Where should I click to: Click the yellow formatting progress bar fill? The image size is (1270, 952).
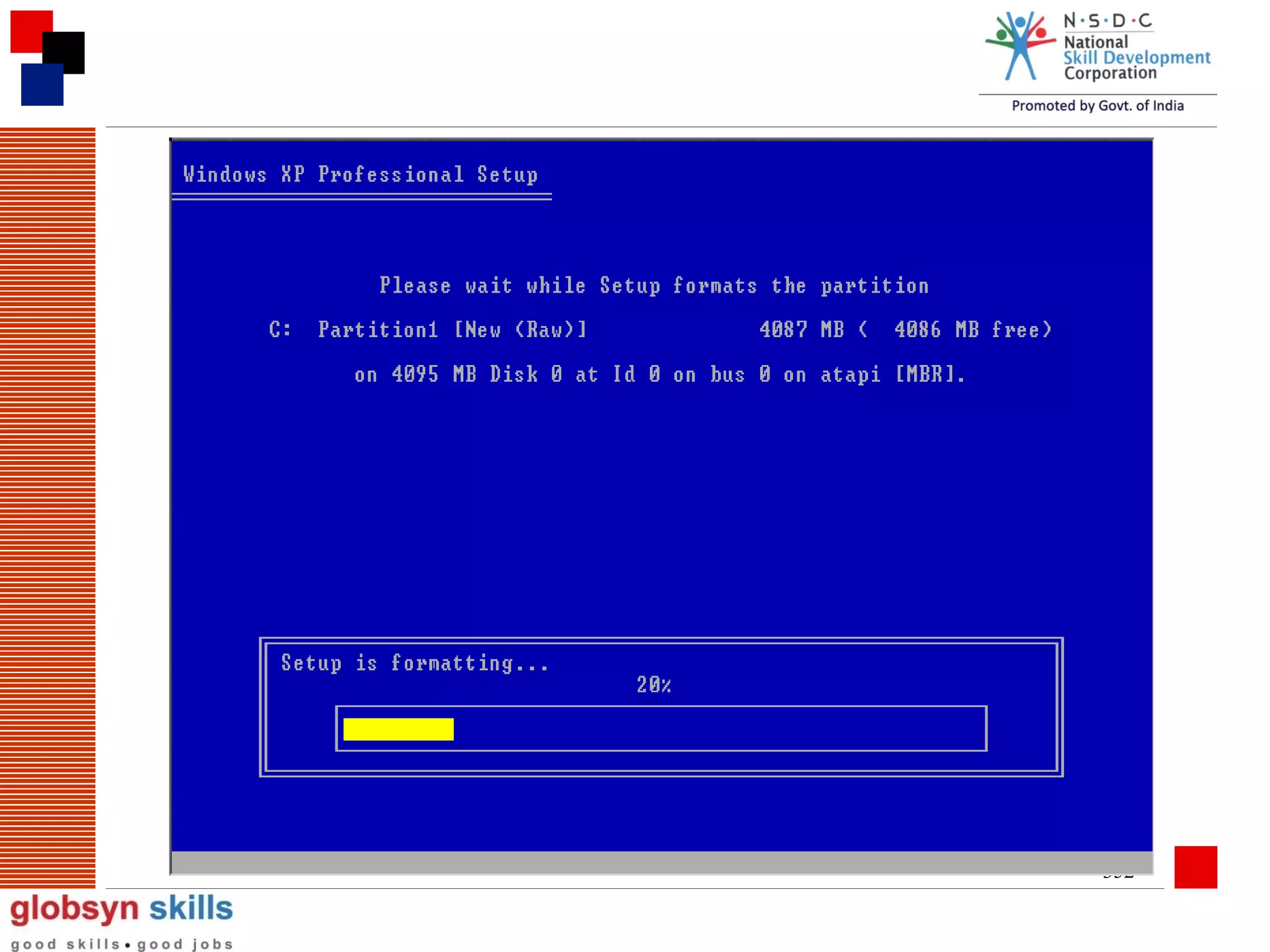tap(398, 729)
